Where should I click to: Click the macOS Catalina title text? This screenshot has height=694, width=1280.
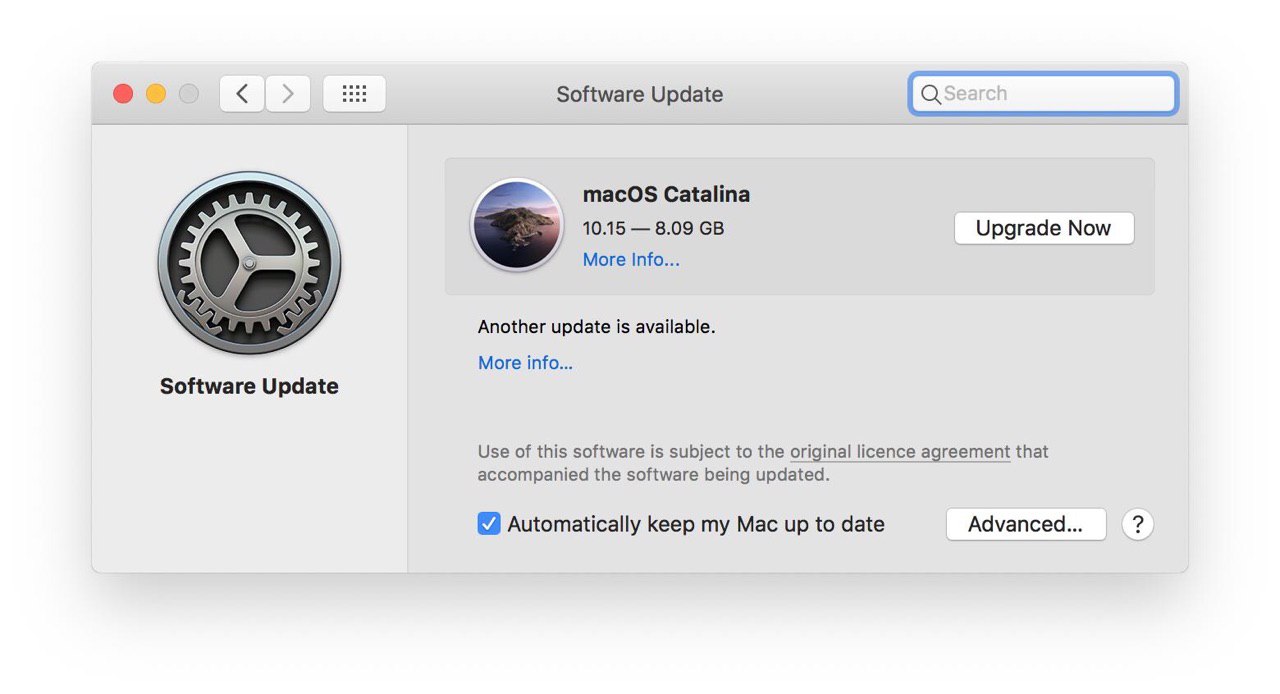pyautogui.click(x=666, y=194)
